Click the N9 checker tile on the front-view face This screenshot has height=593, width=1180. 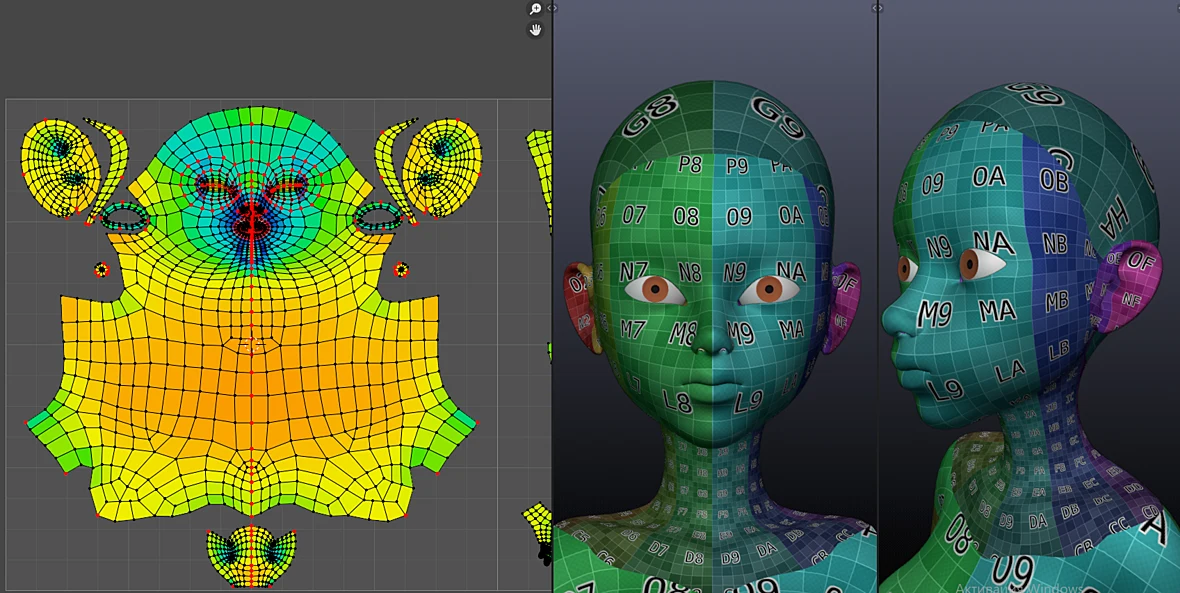pyautogui.click(x=734, y=272)
